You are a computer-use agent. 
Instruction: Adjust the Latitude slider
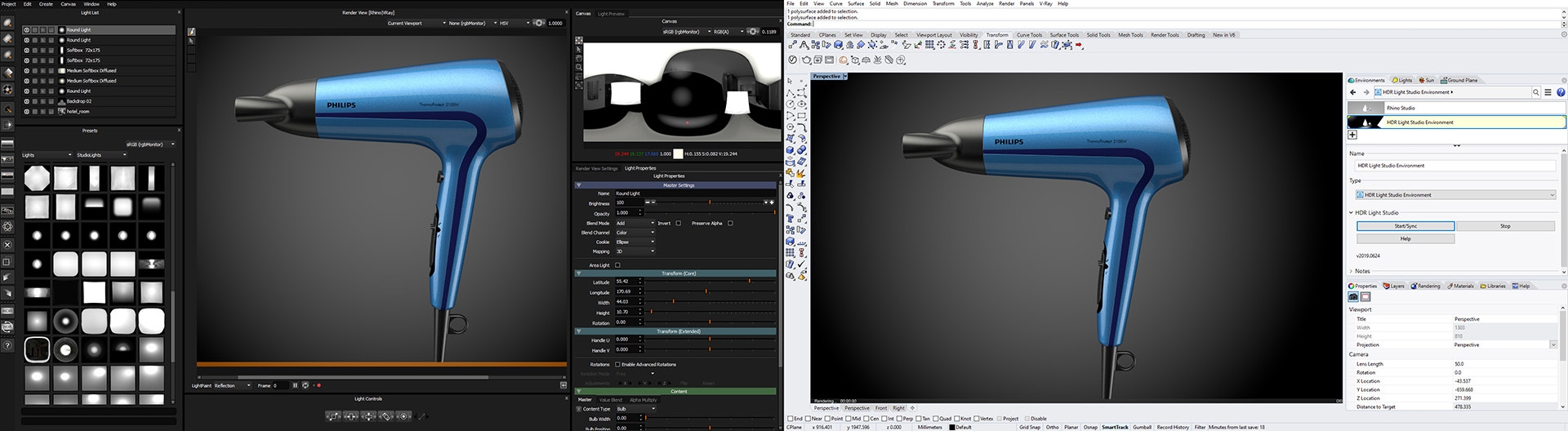coord(710,282)
